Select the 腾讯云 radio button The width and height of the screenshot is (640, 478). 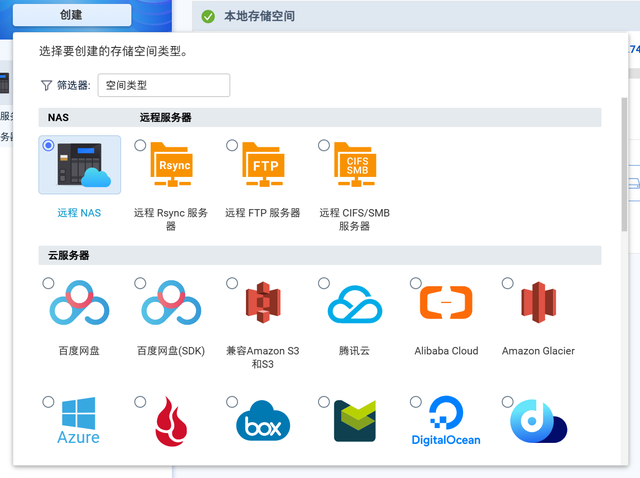coord(324,283)
